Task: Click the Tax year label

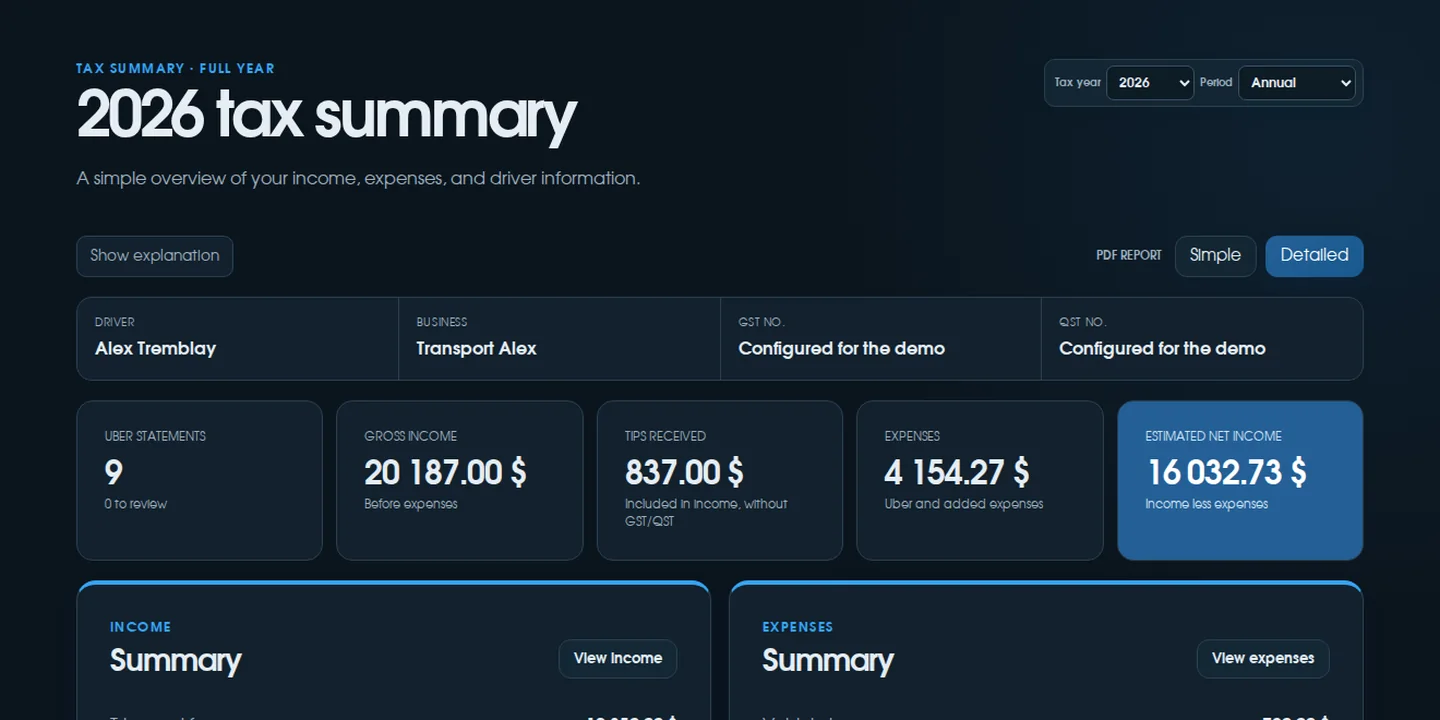Action: point(1077,83)
